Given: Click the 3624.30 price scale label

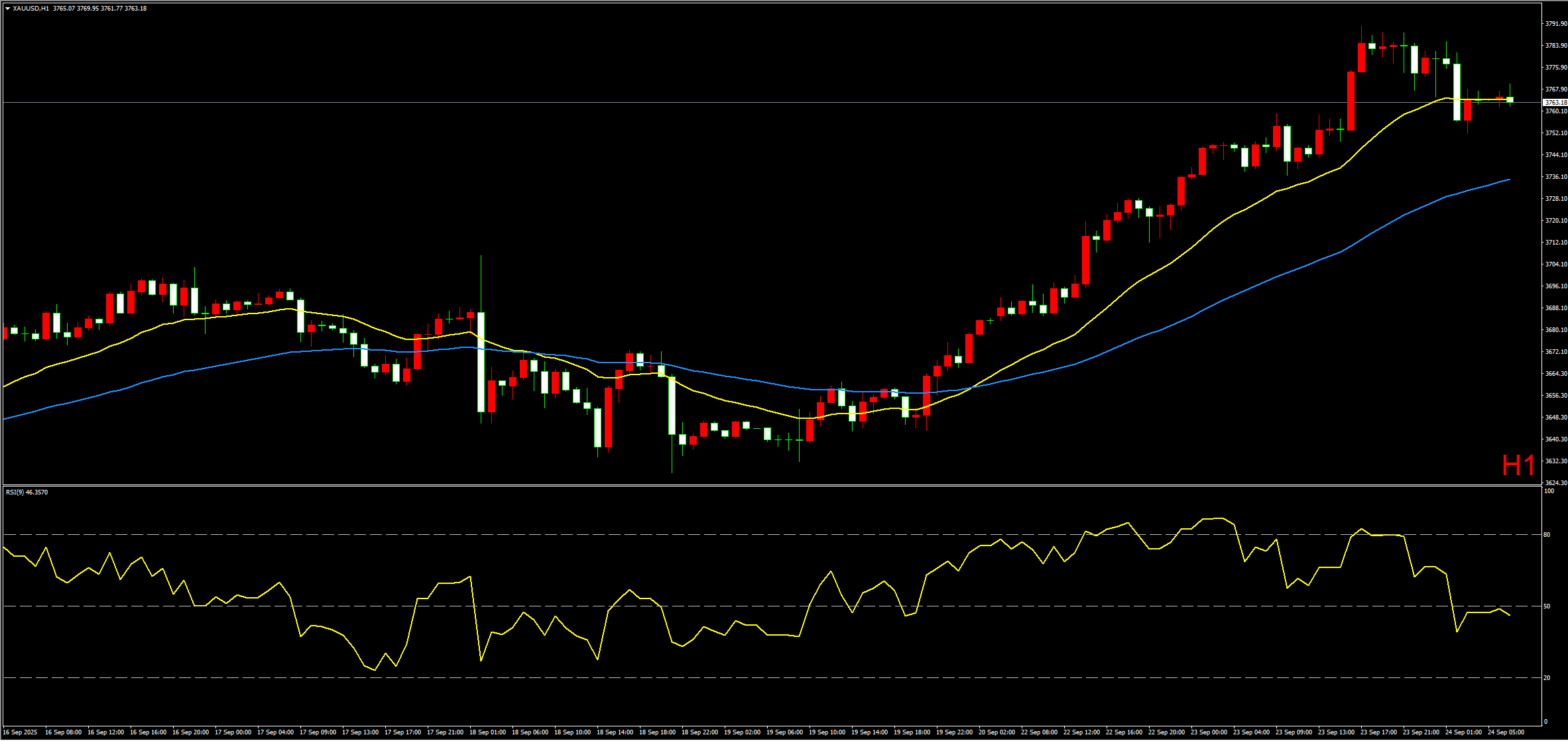Looking at the screenshot, I should point(1555,483).
